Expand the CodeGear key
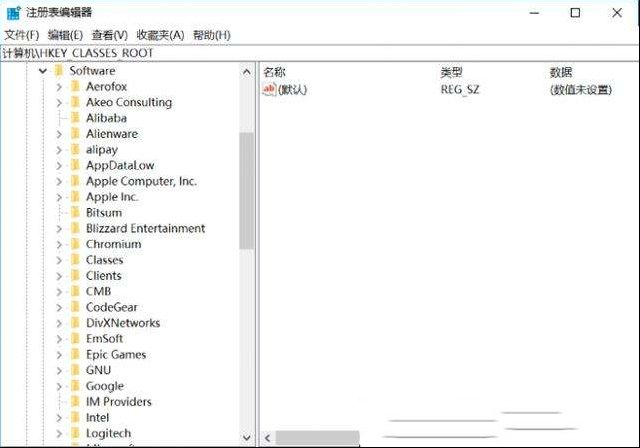This screenshot has width=640, height=448. [x=59, y=308]
